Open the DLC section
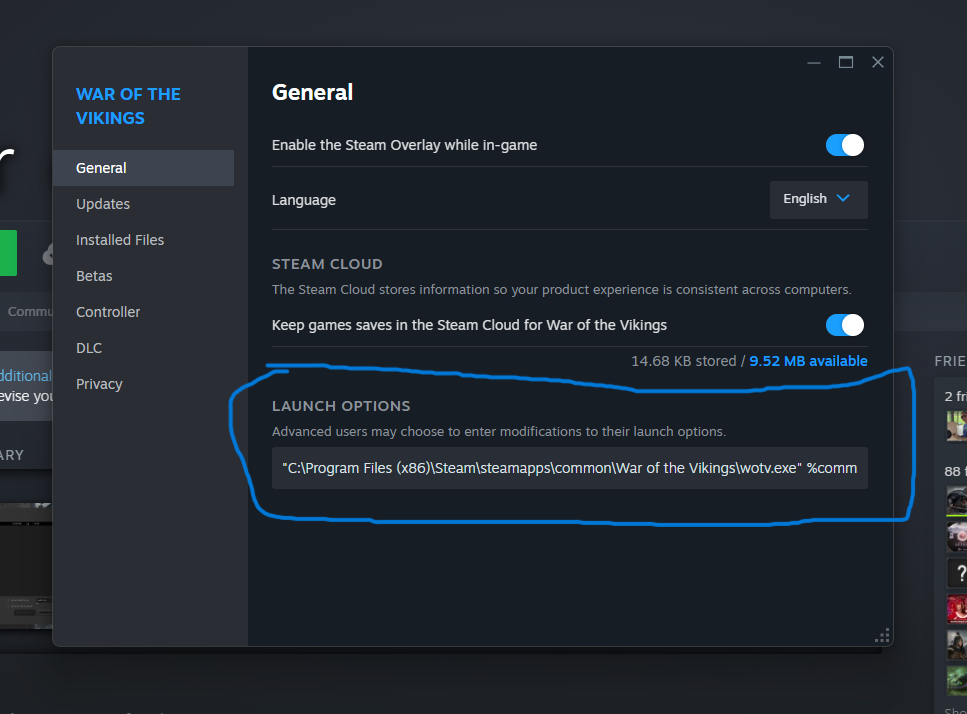967x714 pixels. coord(89,348)
